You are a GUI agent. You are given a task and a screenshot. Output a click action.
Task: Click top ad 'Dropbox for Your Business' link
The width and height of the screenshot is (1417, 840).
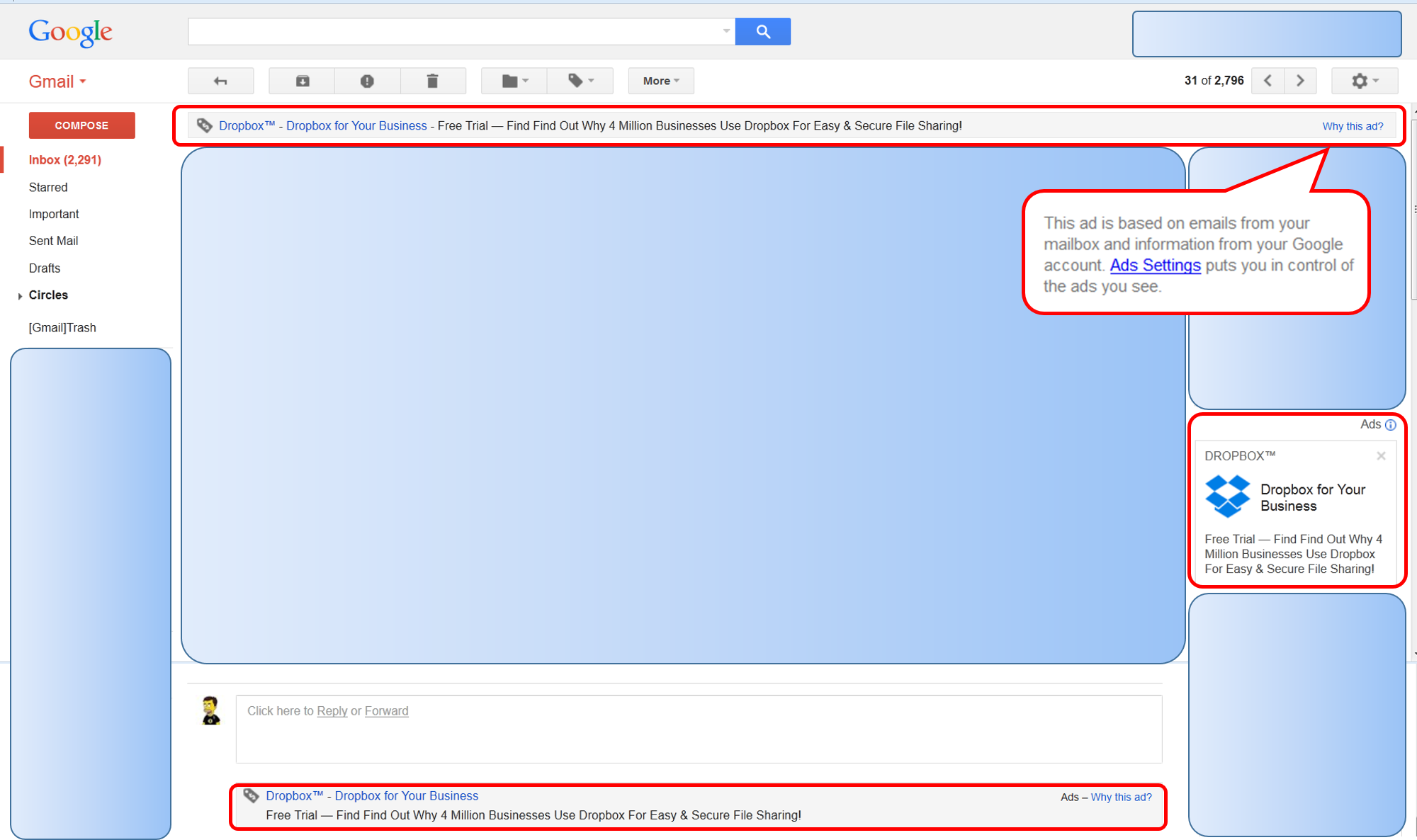tap(356, 125)
